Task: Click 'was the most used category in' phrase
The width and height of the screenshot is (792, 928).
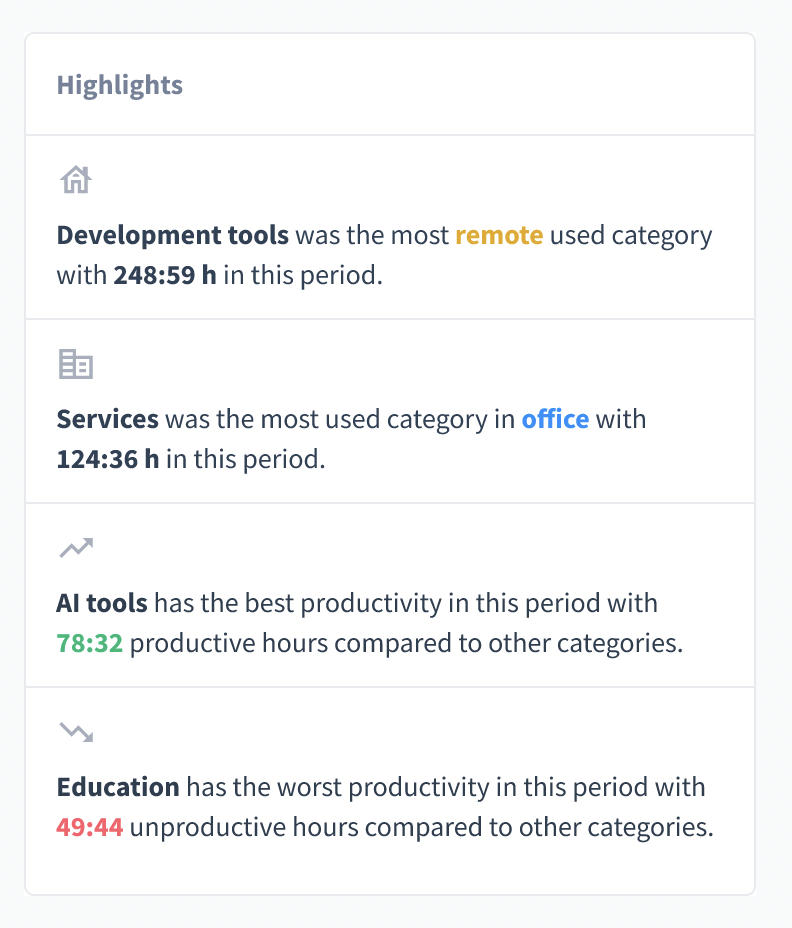Action: click(x=340, y=419)
